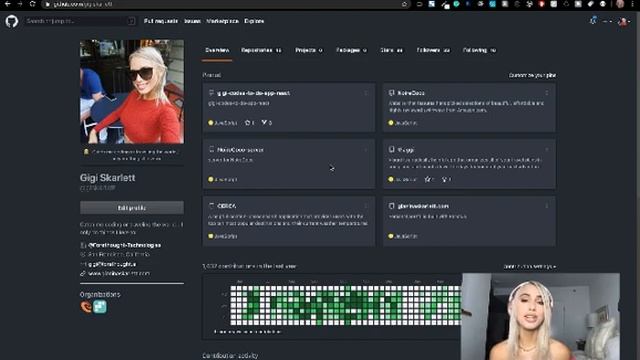Open the website URL link in sidebar
Image resolution: width=640 pixels, height=360 pixels.
119,273
